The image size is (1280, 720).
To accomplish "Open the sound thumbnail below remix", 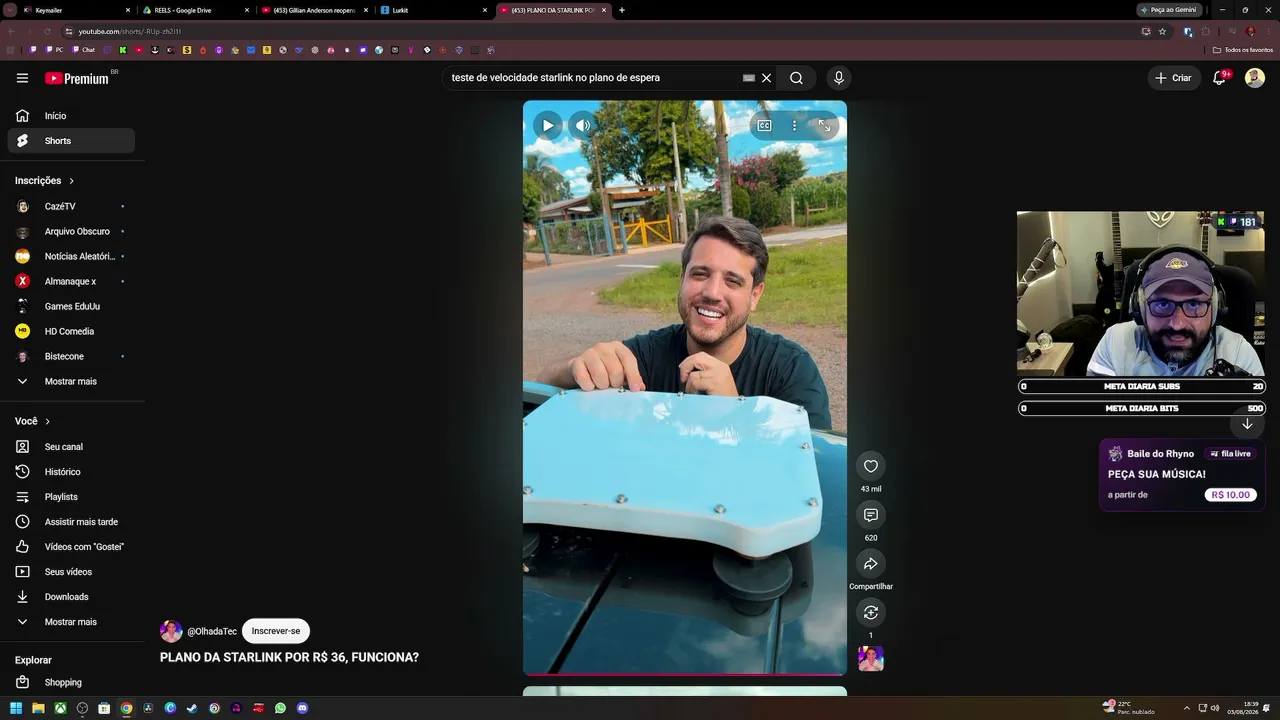I will [871, 659].
